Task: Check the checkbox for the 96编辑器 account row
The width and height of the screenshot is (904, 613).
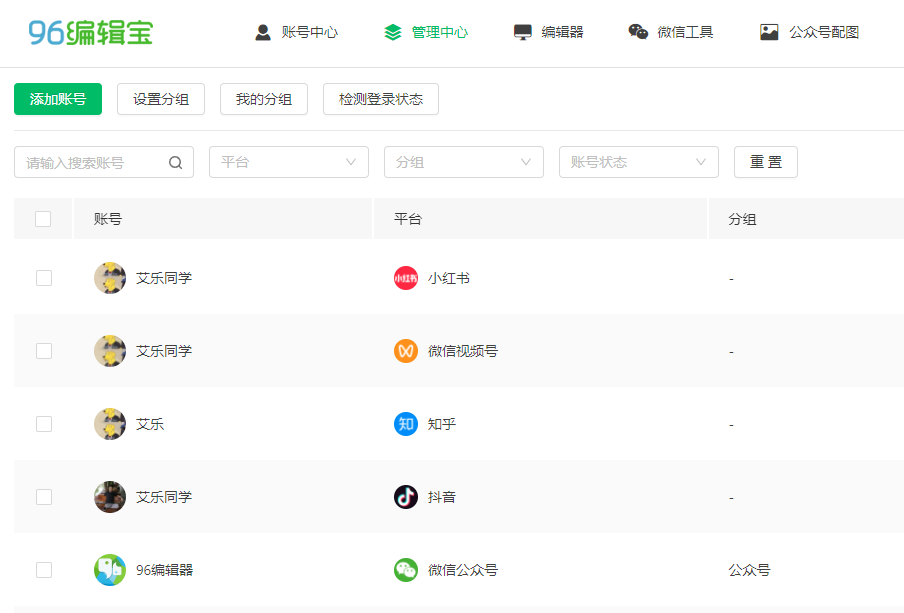Action: point(43,569)
